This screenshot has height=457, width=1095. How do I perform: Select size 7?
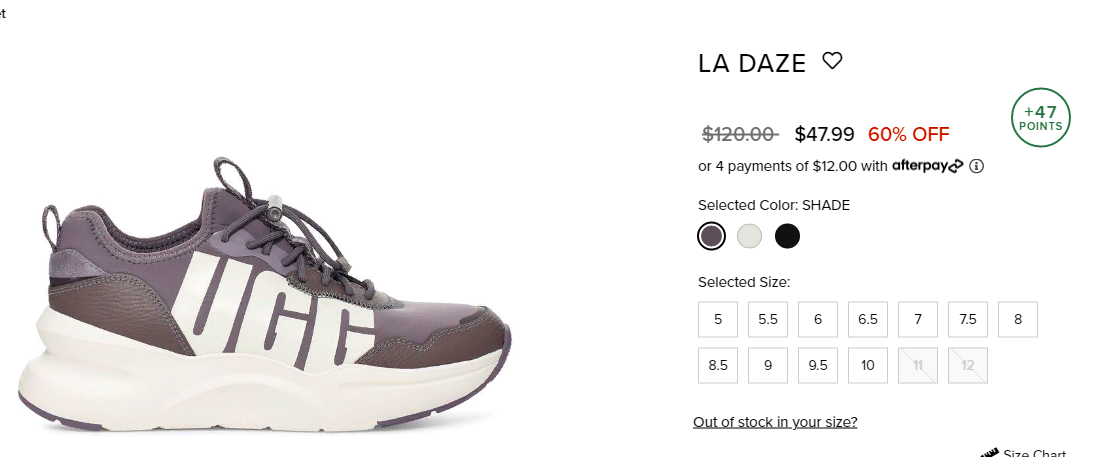[x=918, y=319]
